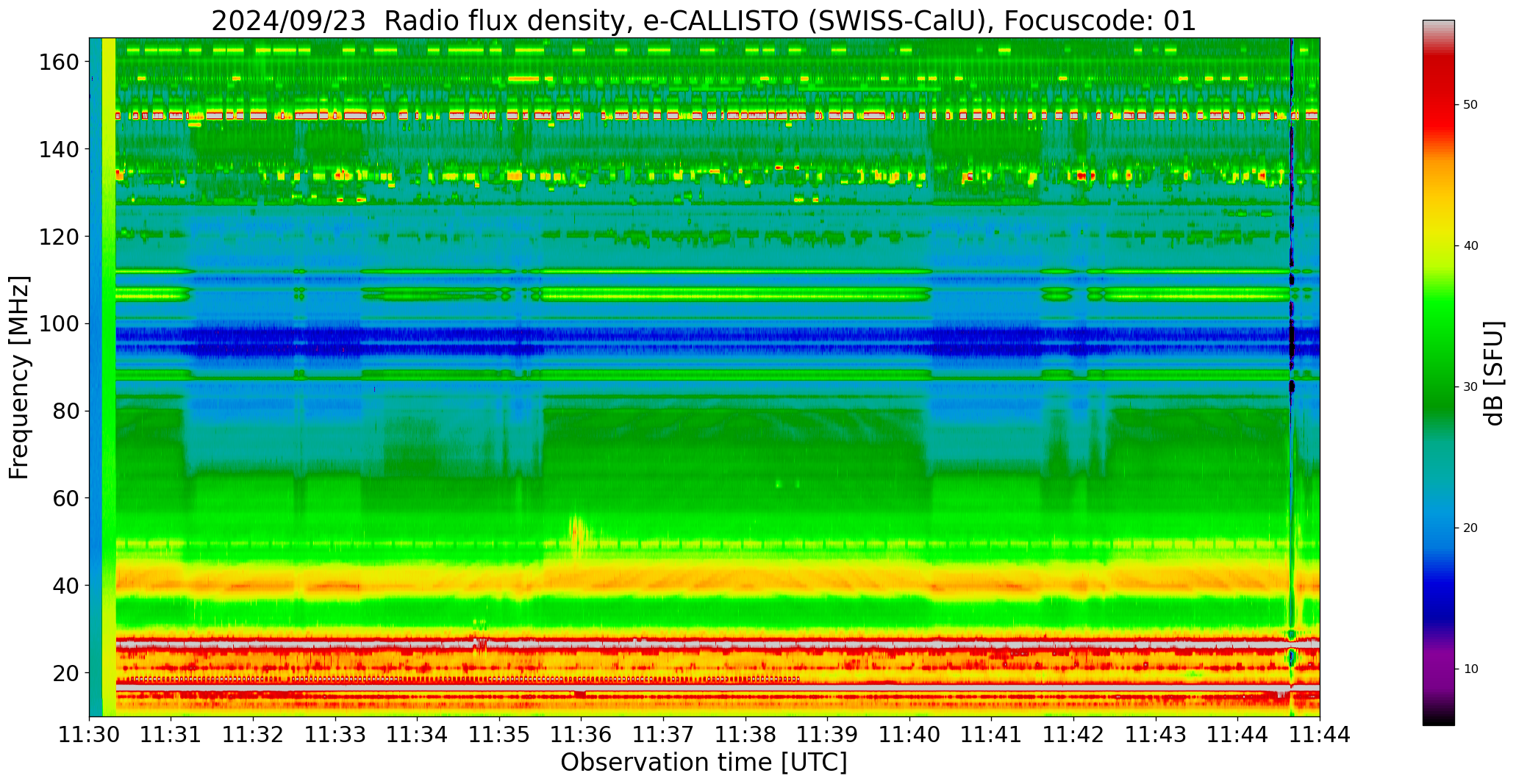1516x784 pixels.
Task: Click the 40 frequency tick label
Action: point(66,586)
